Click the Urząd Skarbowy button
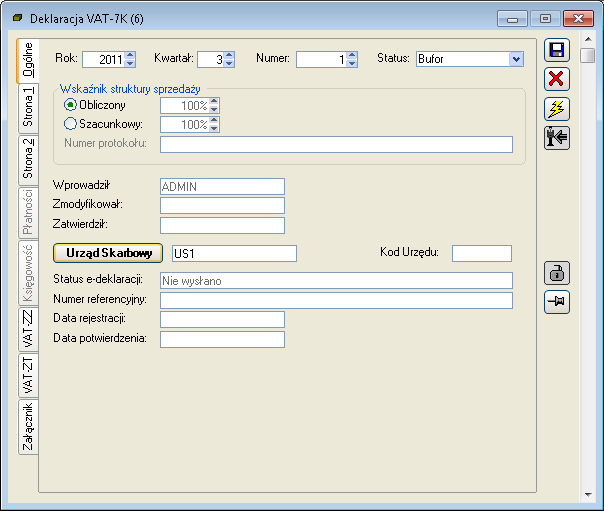This screenshot has height=511, width=604. tap(108, 253)
